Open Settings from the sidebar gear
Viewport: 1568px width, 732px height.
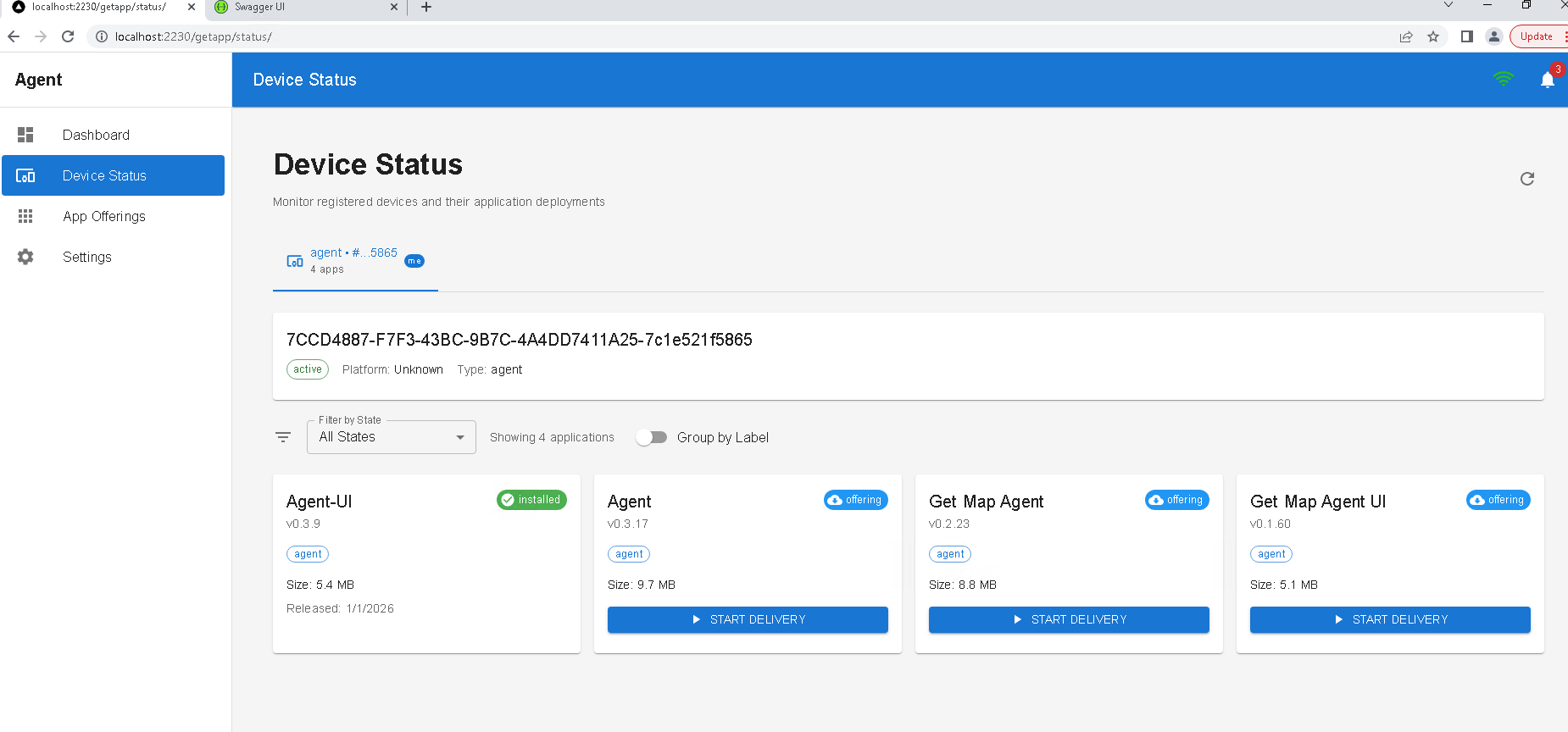(x=26, y=257)
